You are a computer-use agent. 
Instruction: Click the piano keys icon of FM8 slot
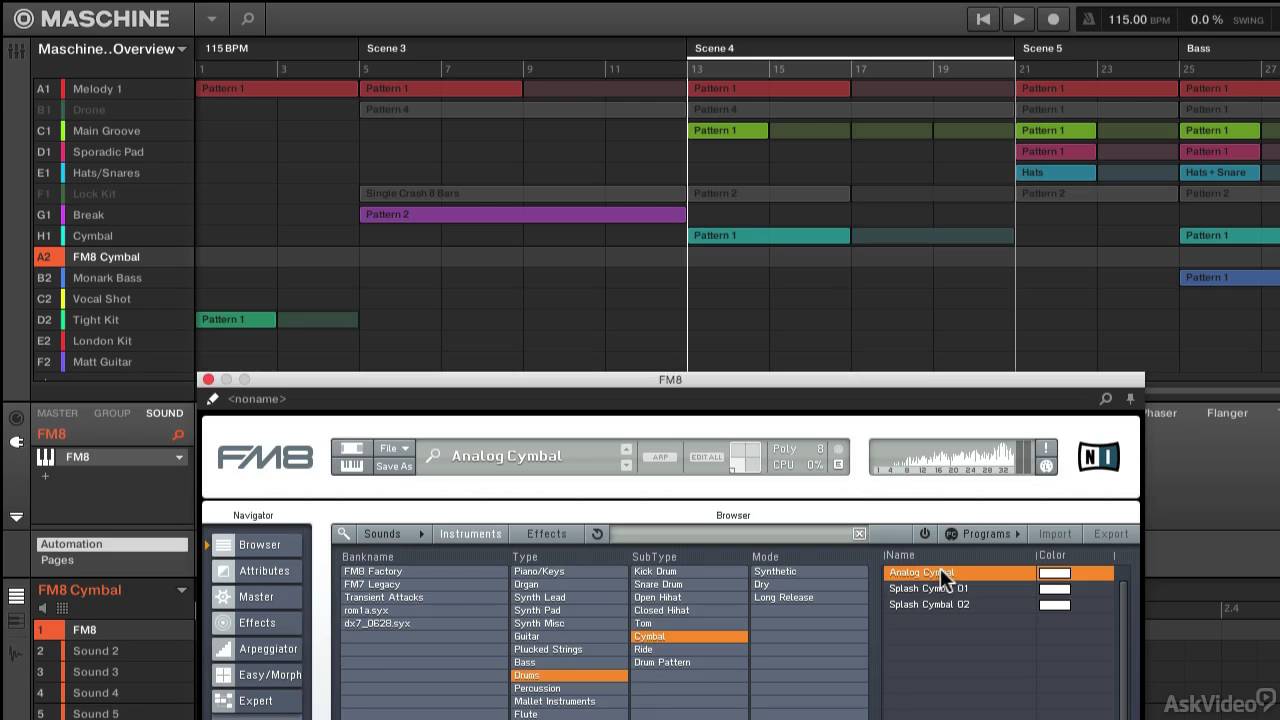(x=46, y=457)
